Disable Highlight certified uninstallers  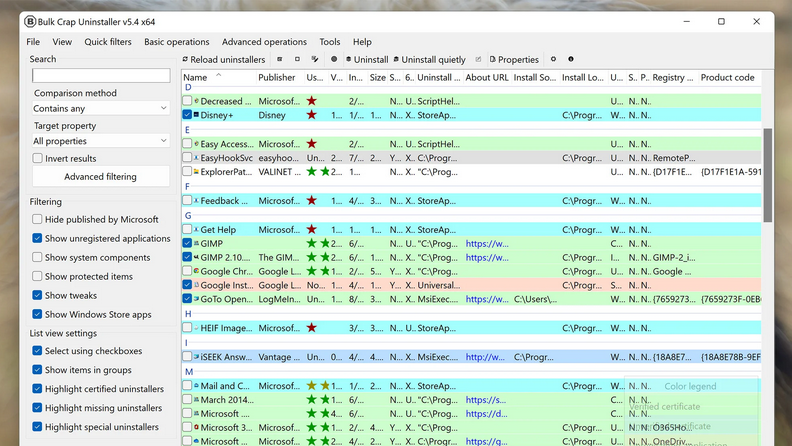pos(37,388)
